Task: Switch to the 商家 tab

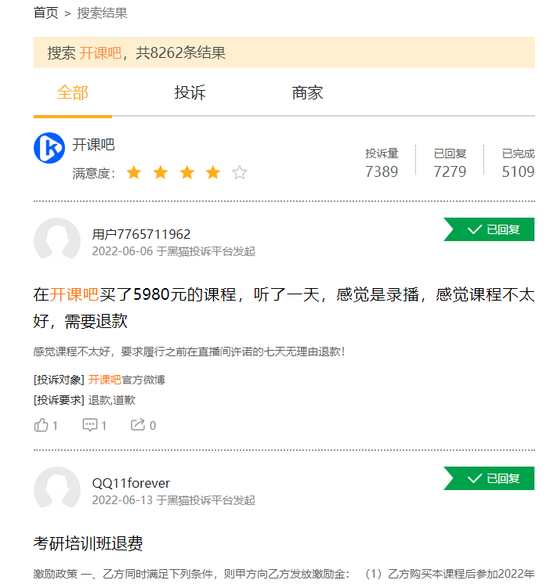Action: pos(307,93)
